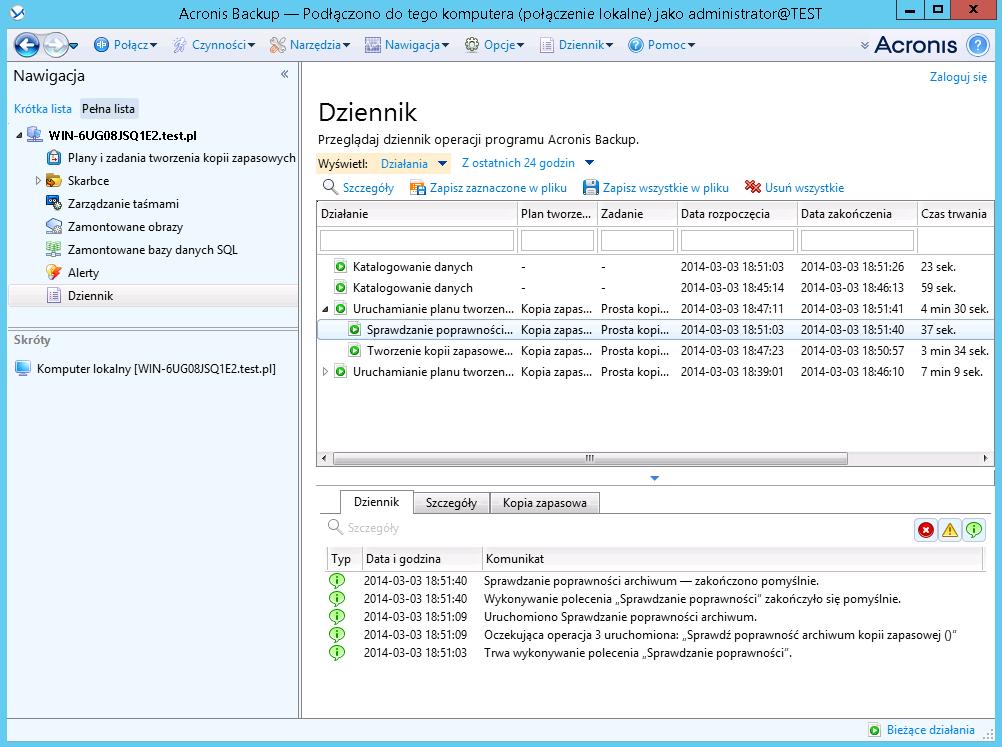The image size is (1002, 747).
Task: Toggle the yellow warning filter button
Action: point(950,530)
